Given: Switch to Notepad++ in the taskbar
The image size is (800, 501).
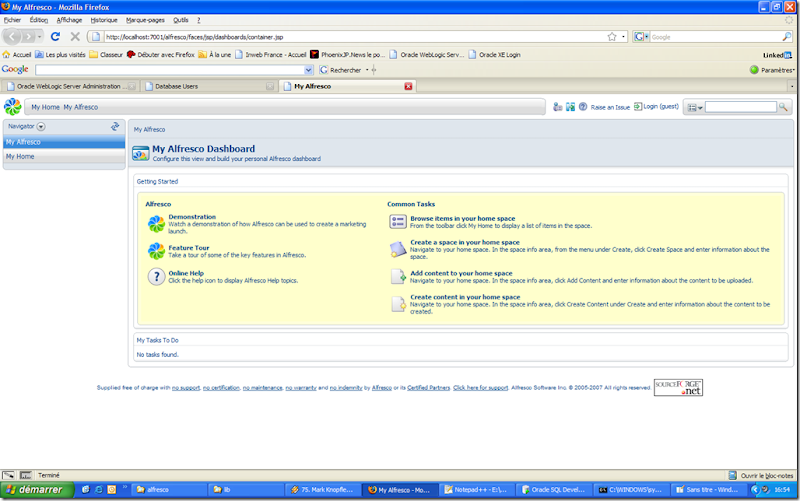Looking at the screenshot, I should [476, 489].
